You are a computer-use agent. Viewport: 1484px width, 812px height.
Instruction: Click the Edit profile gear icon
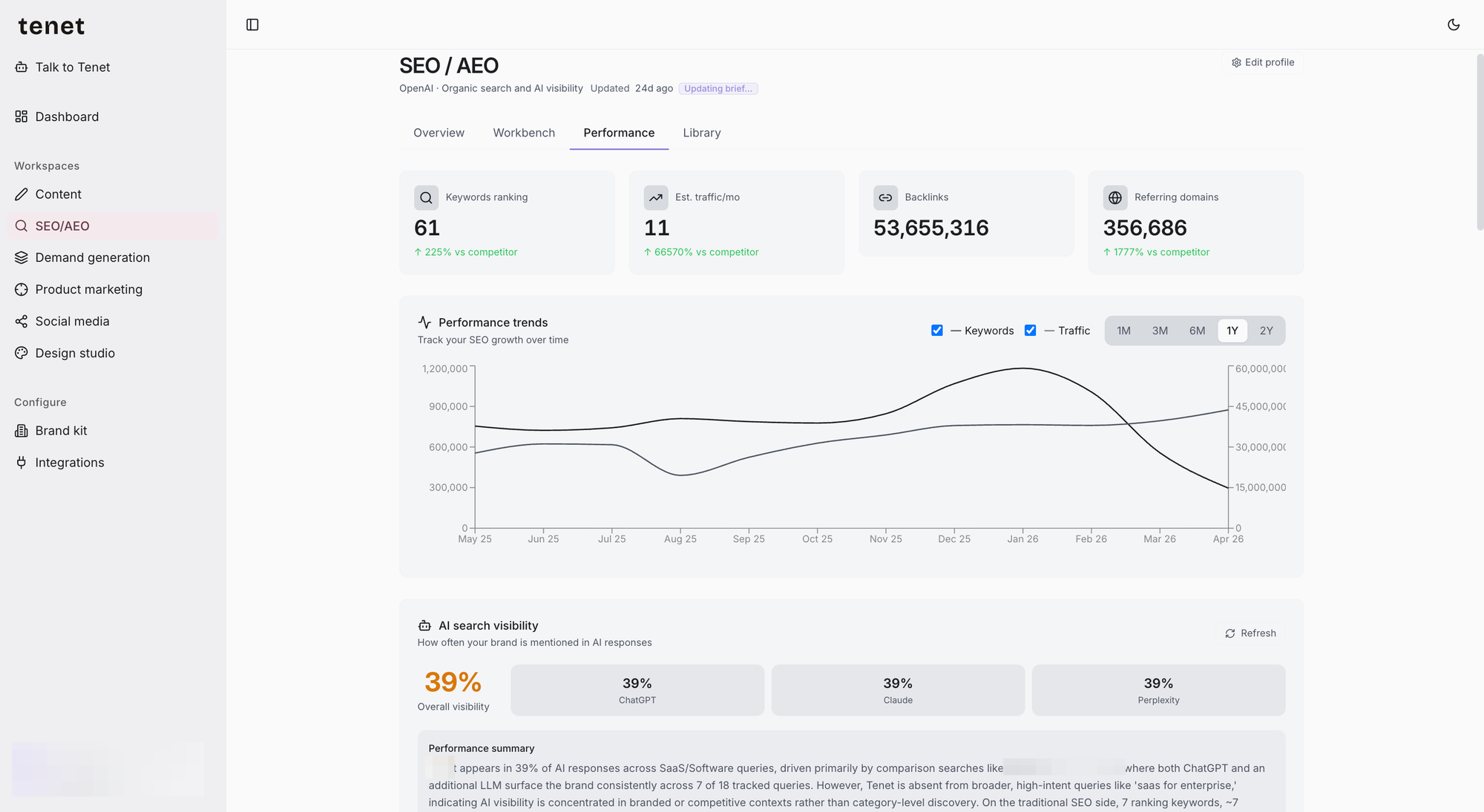pos(1236,62)
